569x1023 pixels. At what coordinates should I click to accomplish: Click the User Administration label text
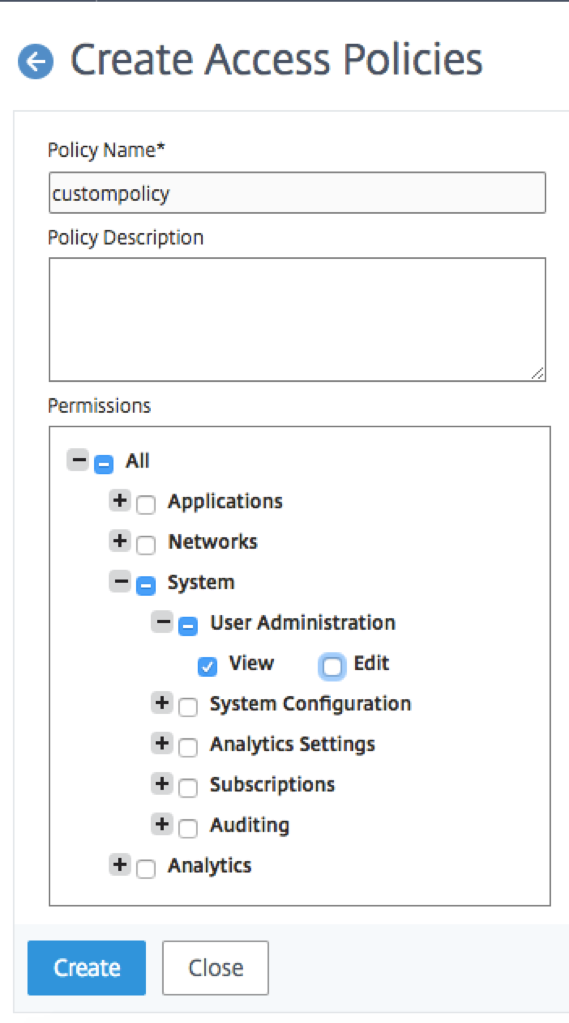click(303, 622)
